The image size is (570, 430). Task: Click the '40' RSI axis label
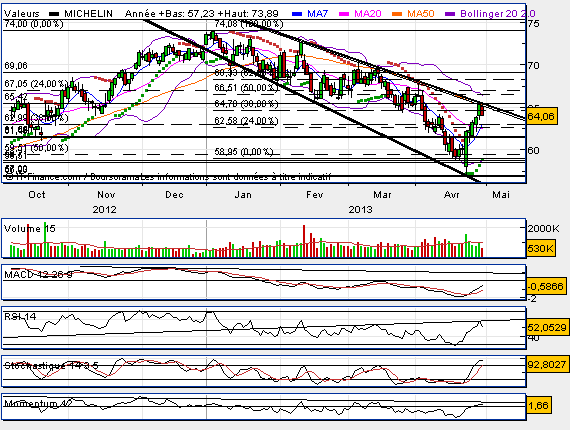click(x=534, y=338)
